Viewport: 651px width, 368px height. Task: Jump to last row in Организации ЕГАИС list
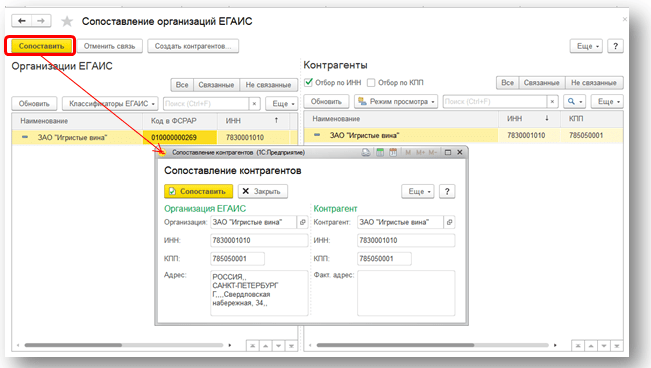tap(291, 346)
